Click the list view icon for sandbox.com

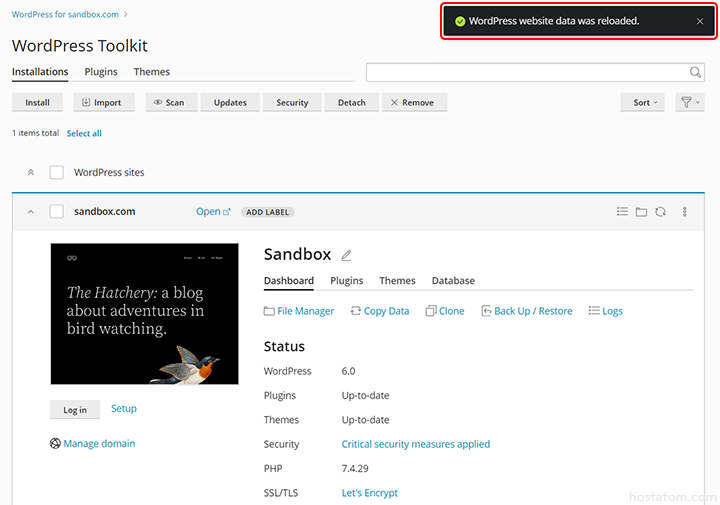(622, 212)
